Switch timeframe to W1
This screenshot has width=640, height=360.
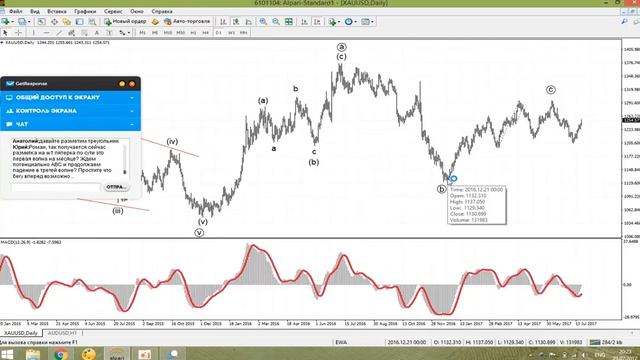[x=231, y=33]
